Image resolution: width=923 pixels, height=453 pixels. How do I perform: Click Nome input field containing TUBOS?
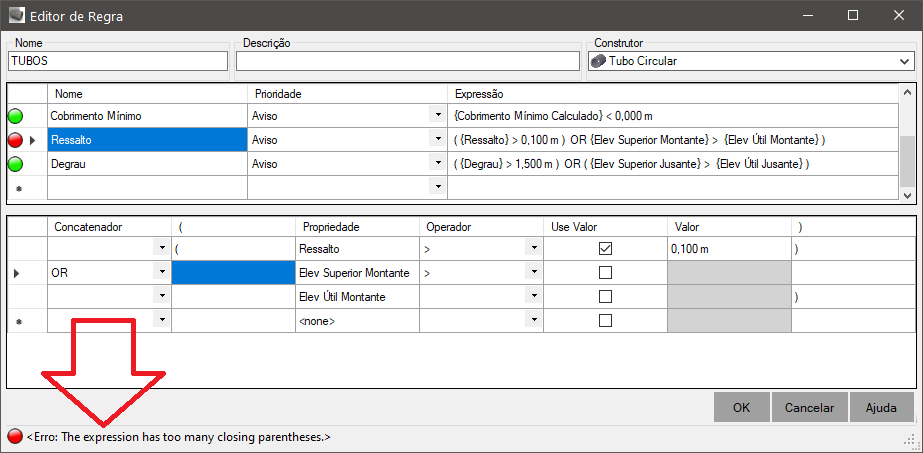(118, 61)
